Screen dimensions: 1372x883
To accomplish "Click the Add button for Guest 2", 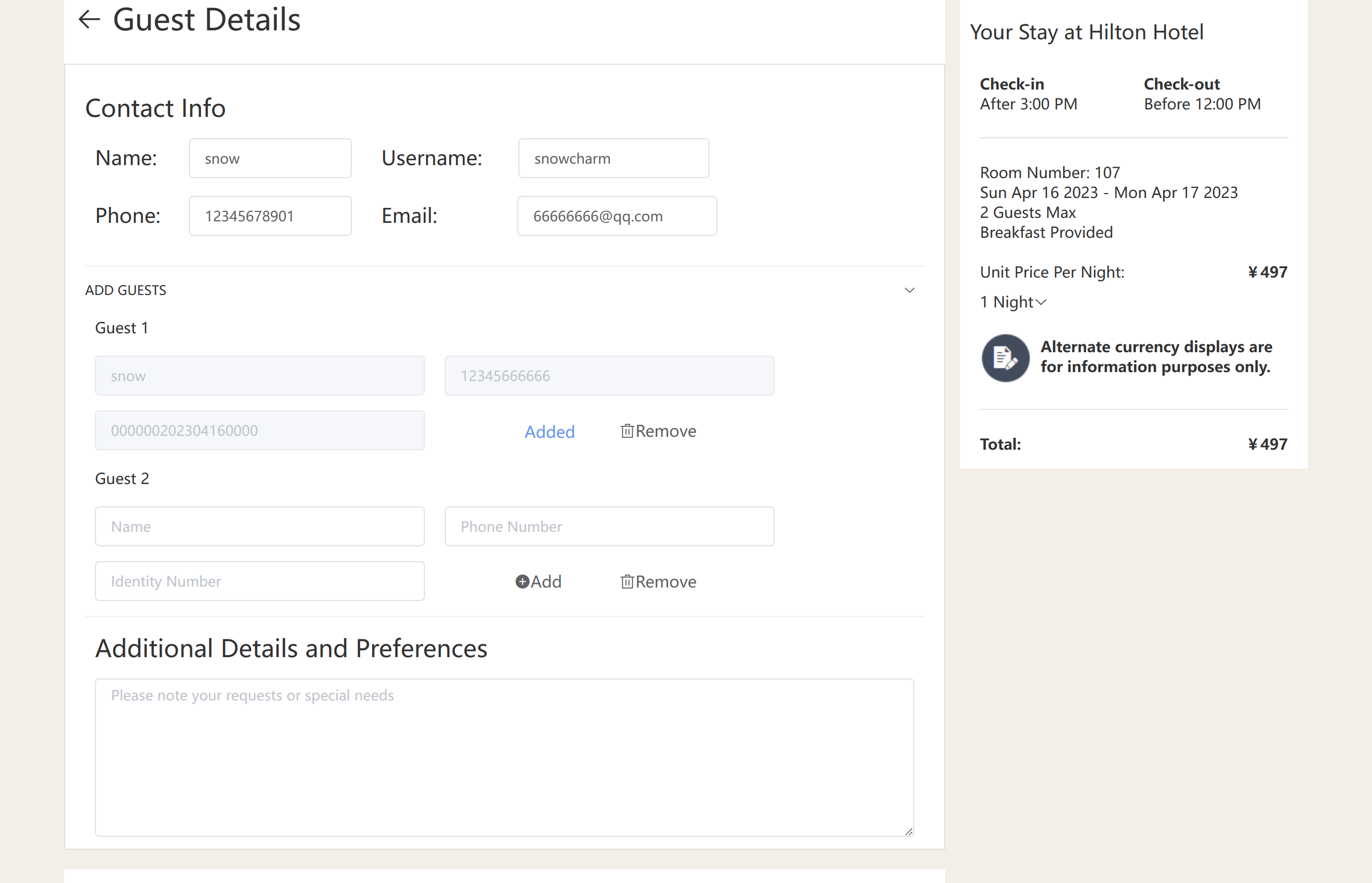I will (x=538, y=582).
